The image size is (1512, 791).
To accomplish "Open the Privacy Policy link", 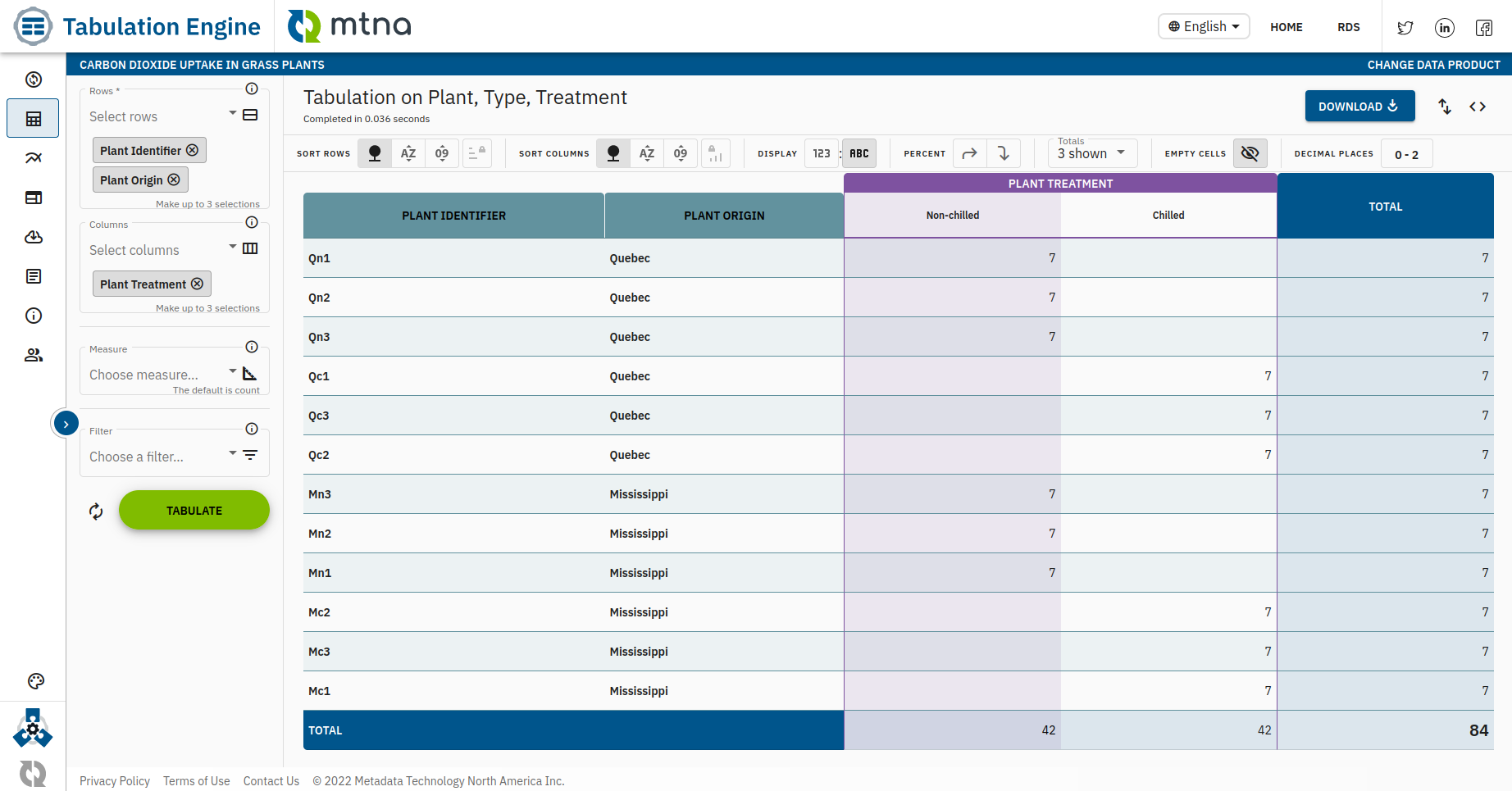I will tap(115, 781).
